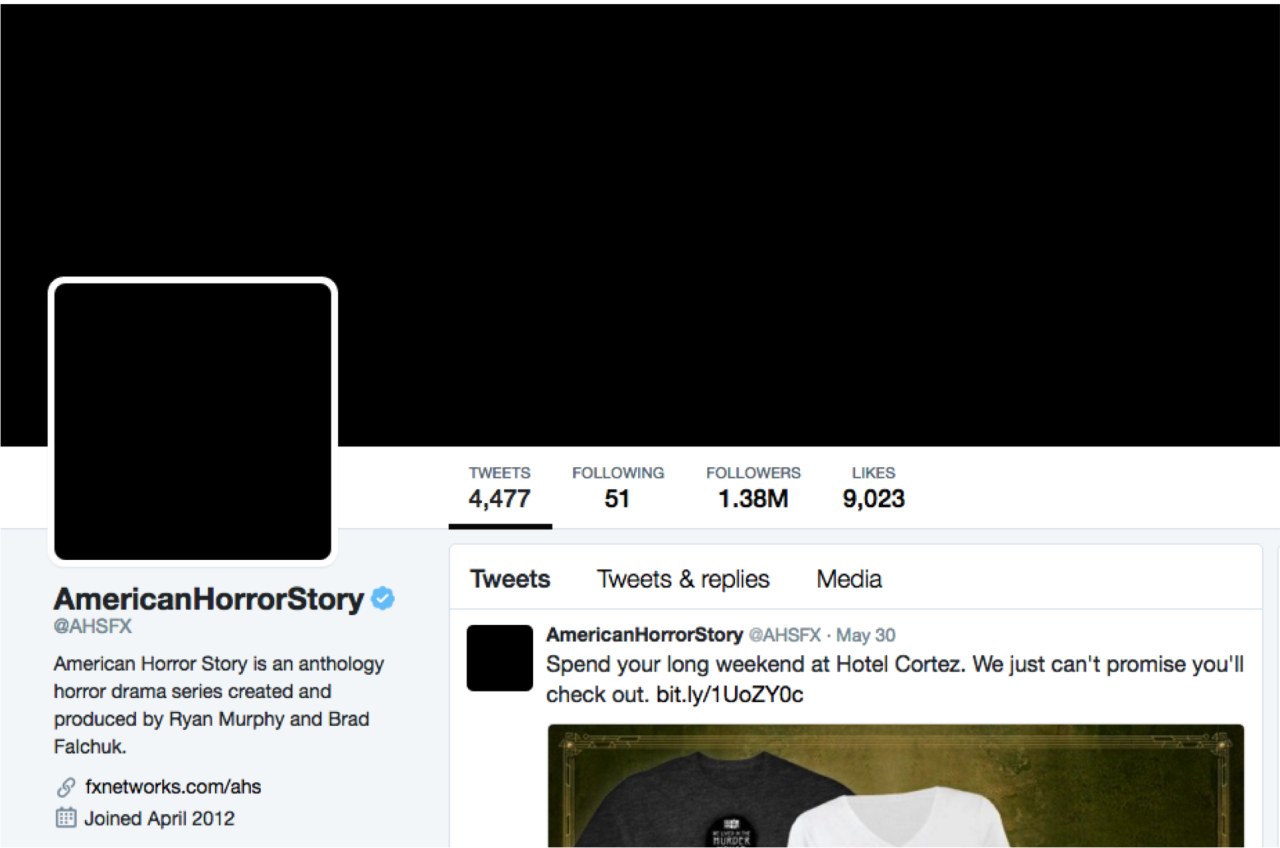The width and height of the screenshot is (1280, 848).
Task: Open the black header banner image
Action: [640, 225]
